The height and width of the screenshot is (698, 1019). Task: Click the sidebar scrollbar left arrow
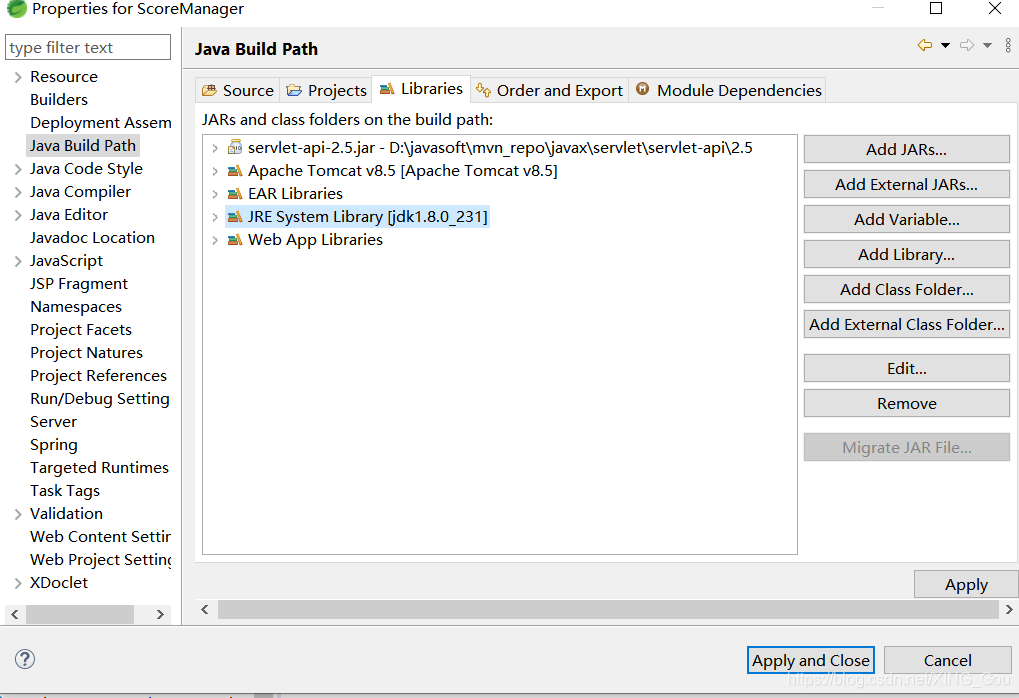click(15, 614)
